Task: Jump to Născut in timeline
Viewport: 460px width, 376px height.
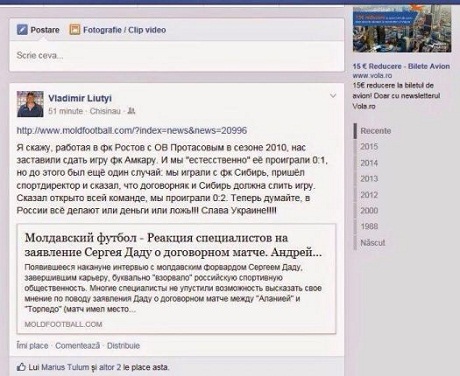Action: tap(373, 242)
